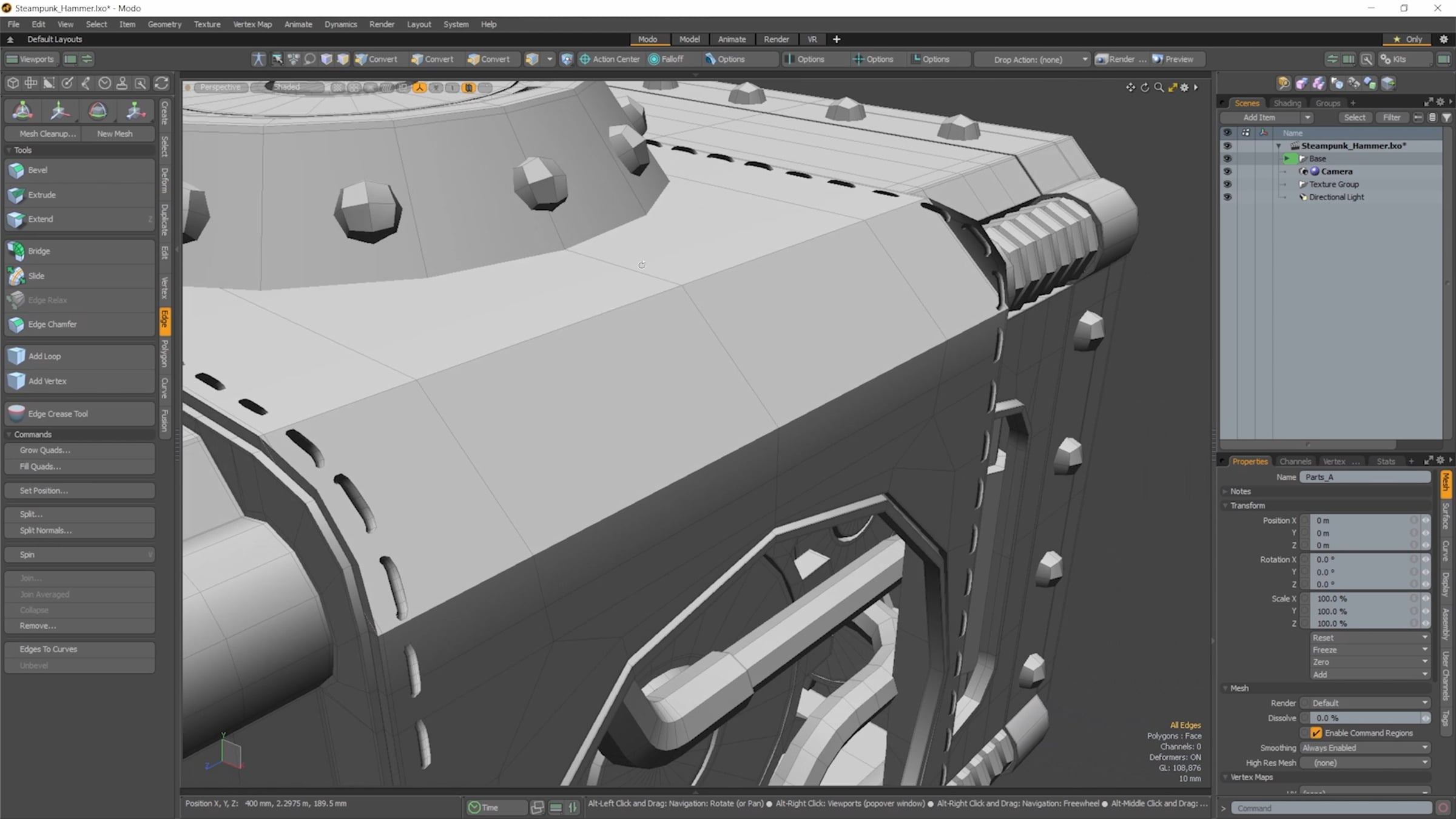Click the viewport rotate icon

pyautogui.click(x=1145, y=87)
